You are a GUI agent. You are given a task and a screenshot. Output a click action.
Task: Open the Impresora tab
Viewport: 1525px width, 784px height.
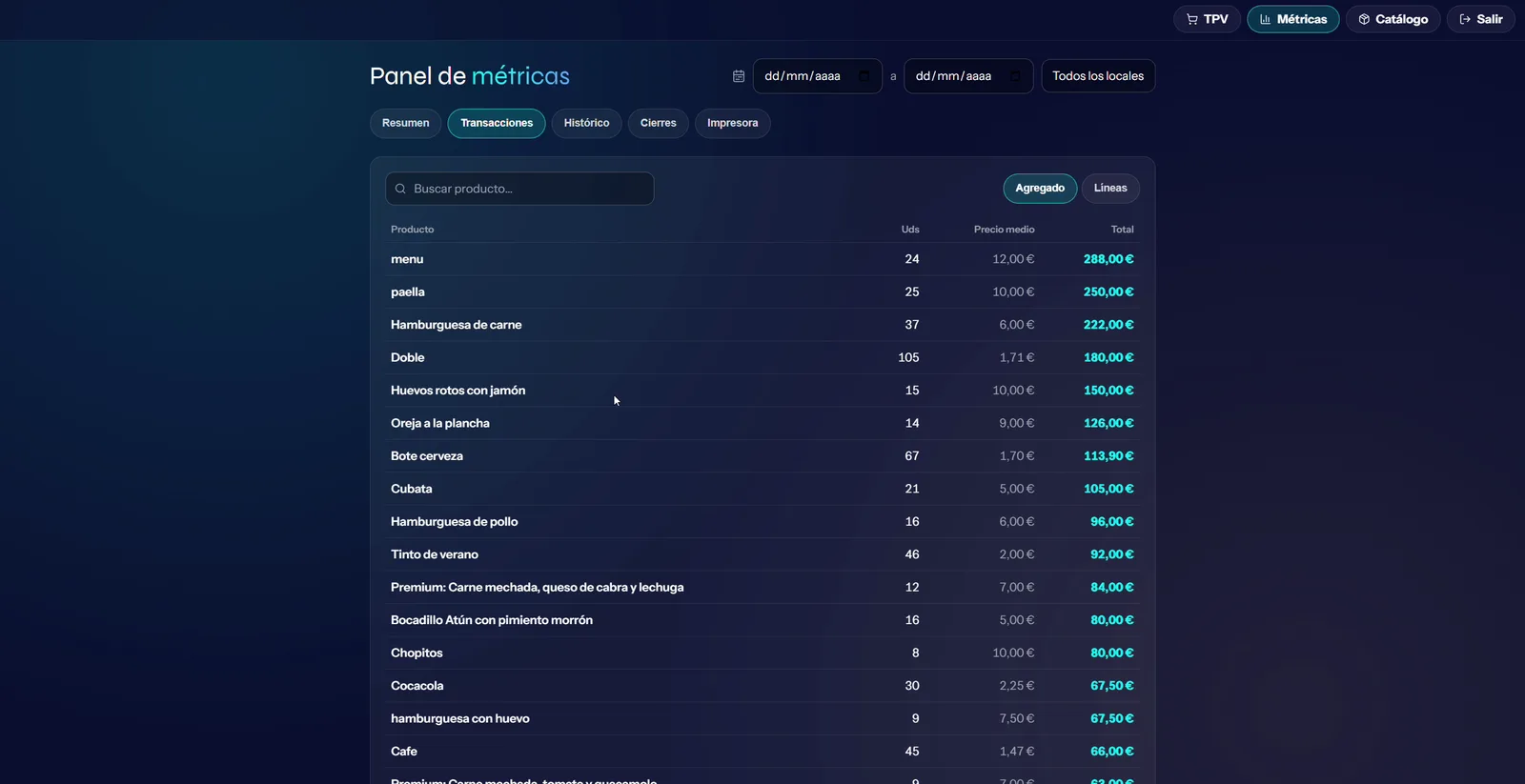pyautogui.click(x=732, y=123)
